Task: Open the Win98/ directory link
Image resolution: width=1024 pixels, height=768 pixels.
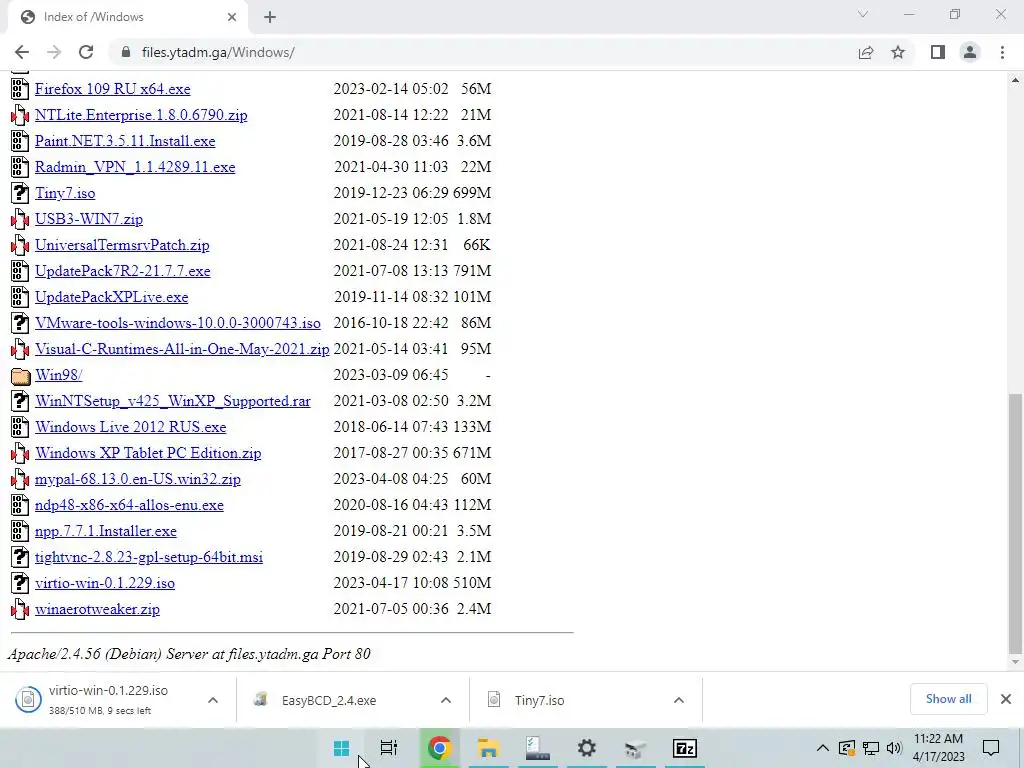Action: click(x=59, y=376)
